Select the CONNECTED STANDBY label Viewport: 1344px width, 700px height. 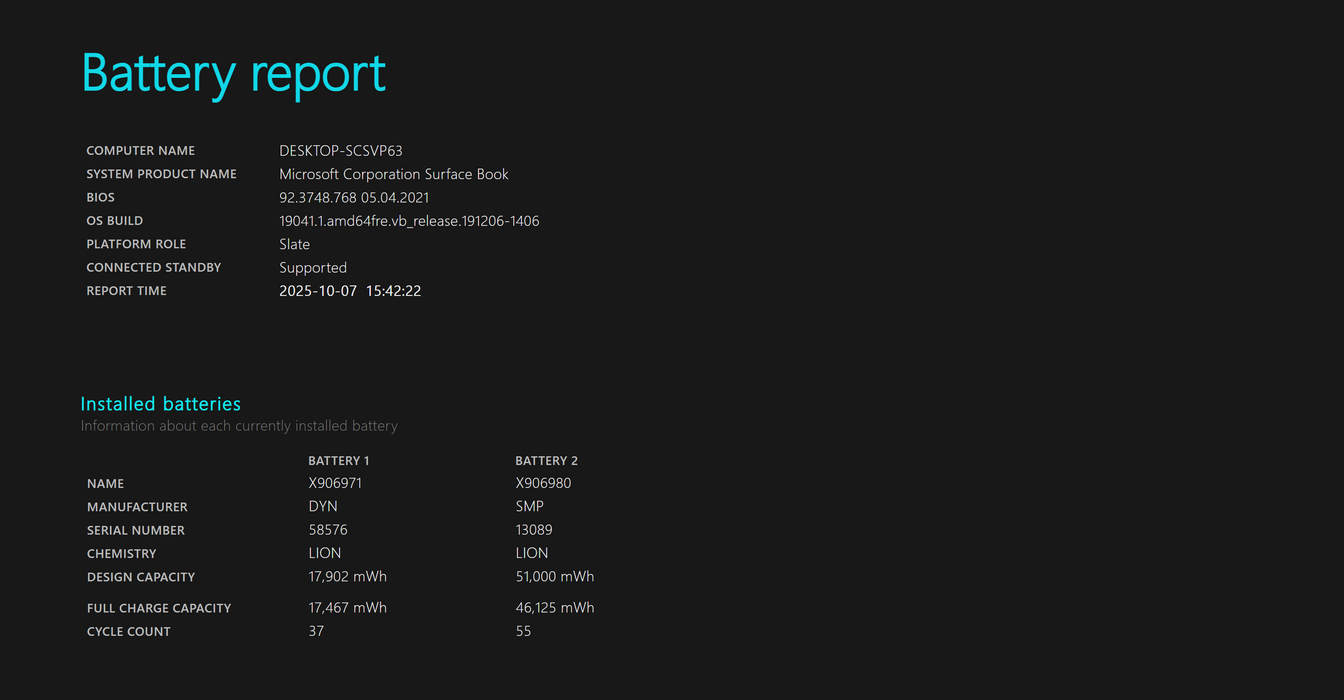click(x=154, y=268)
